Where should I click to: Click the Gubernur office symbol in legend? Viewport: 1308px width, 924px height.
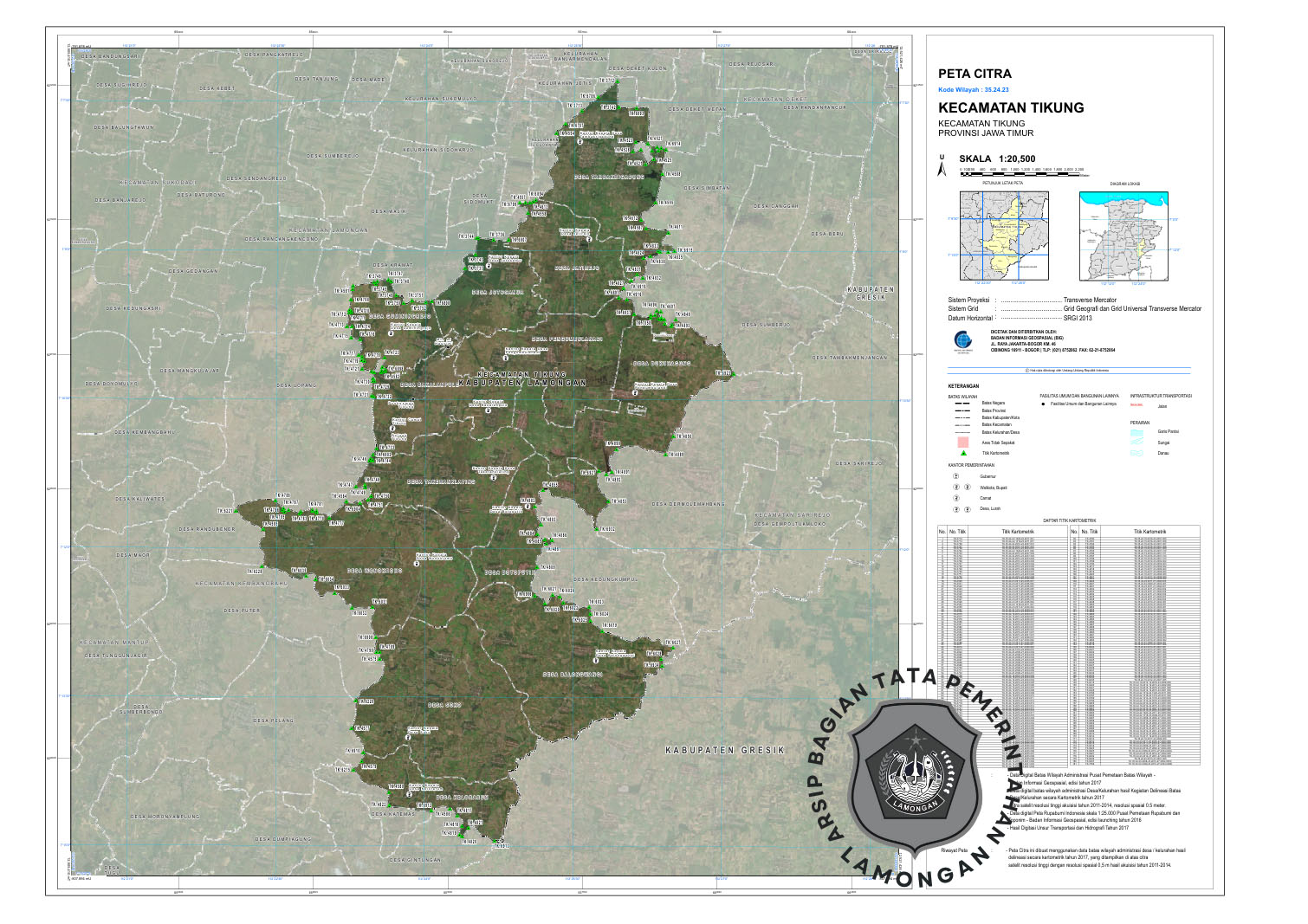tap(956, 476)
